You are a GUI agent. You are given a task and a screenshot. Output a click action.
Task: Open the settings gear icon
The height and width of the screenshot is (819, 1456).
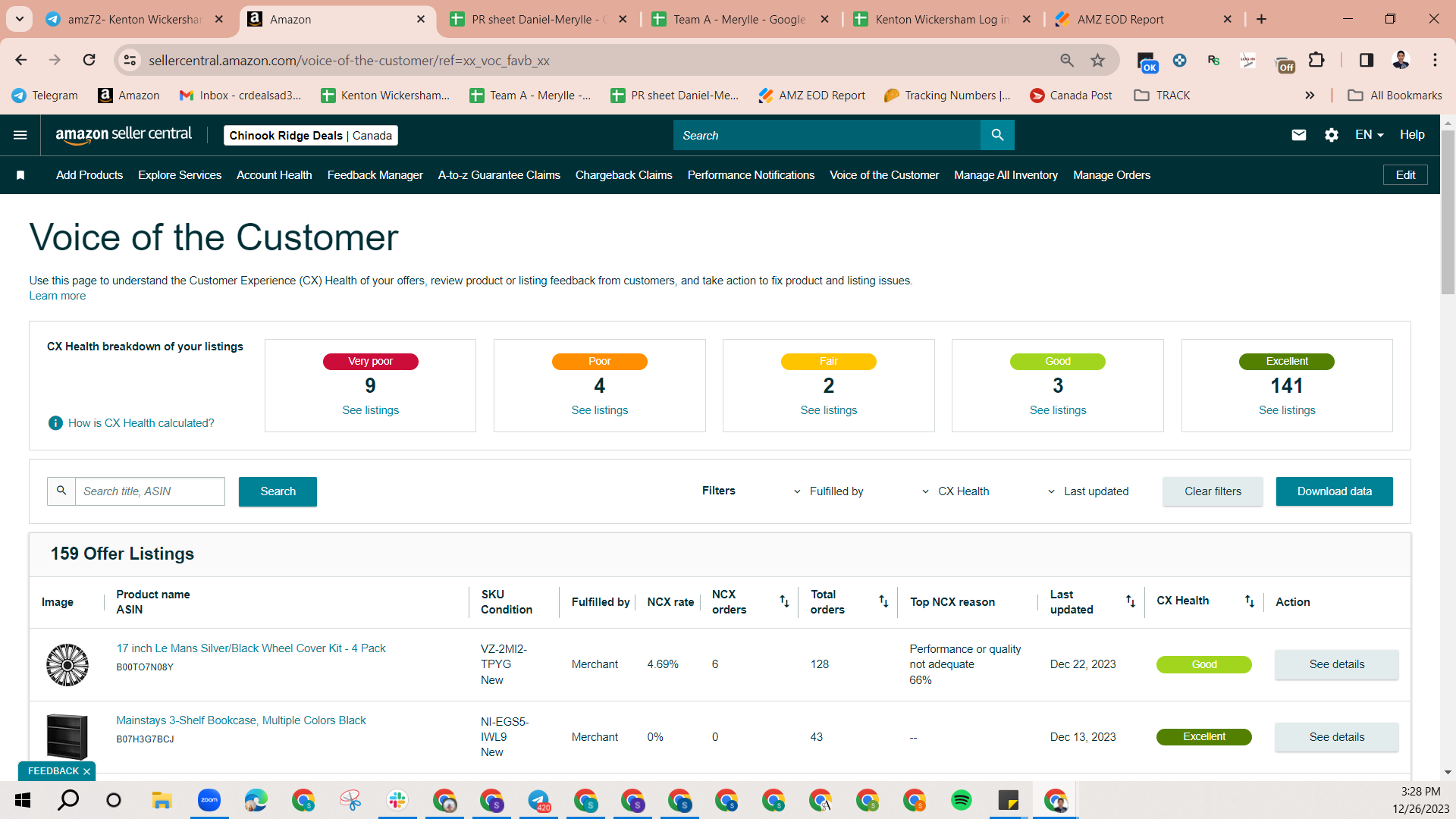(1332, 135)
